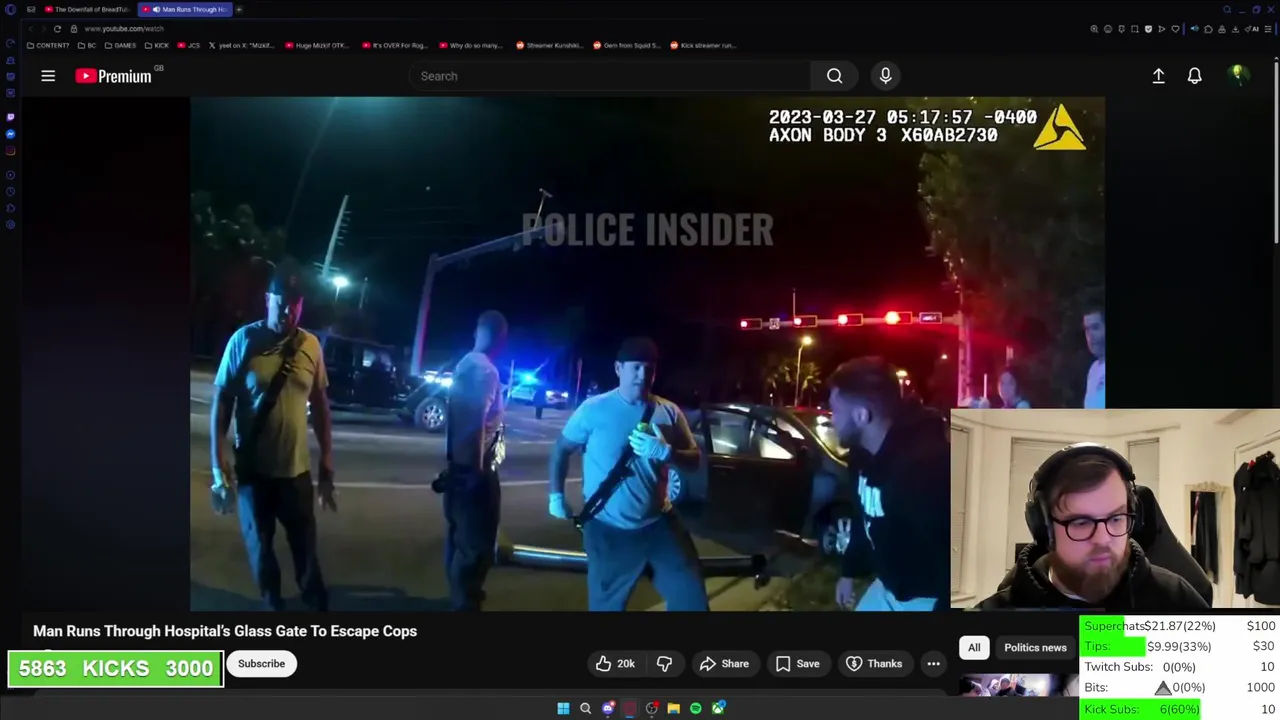The height and width of the screenshot is (720, 1280).
Task: Open the Streamer Kunshiki bookmark
Action: 548,45
